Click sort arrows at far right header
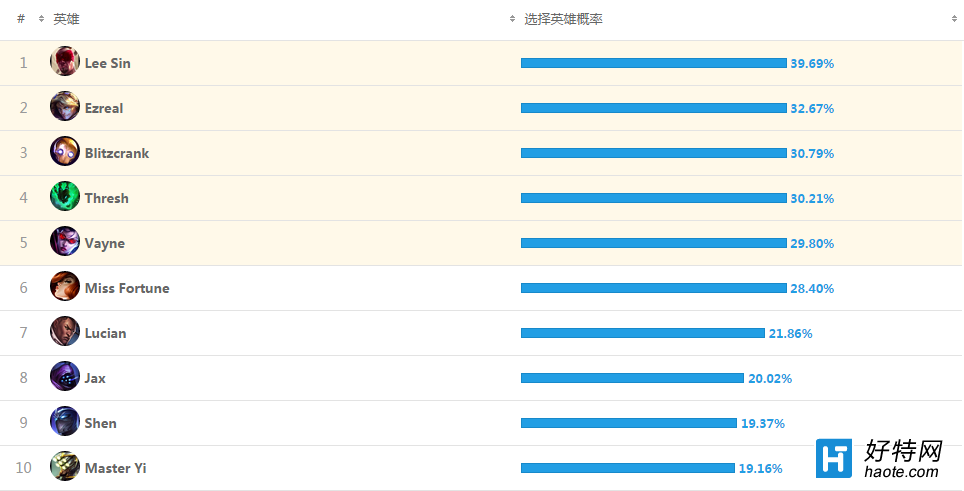 (955, 19)
